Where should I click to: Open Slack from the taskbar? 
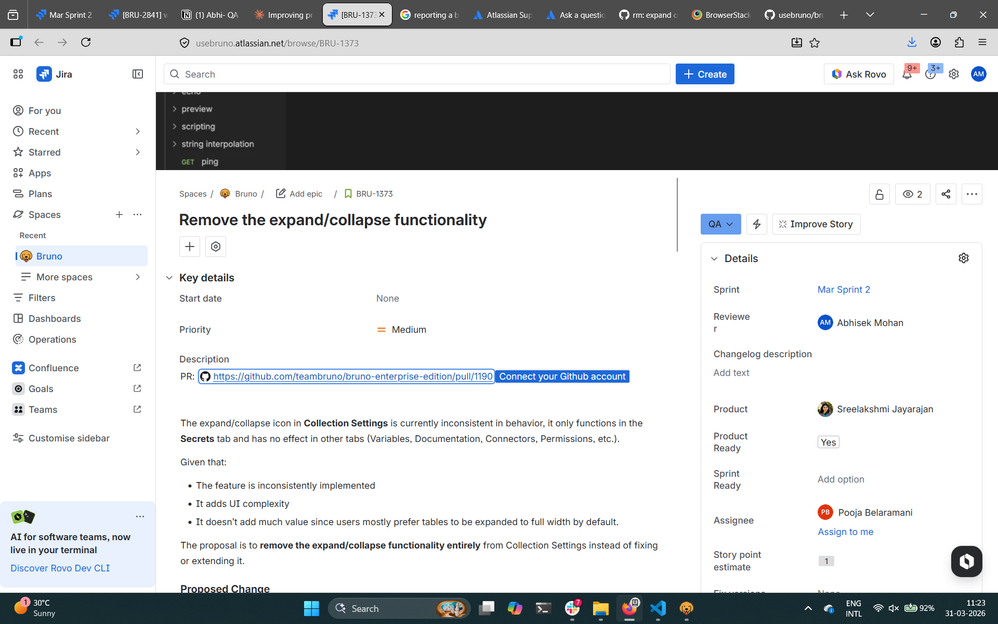572,608
